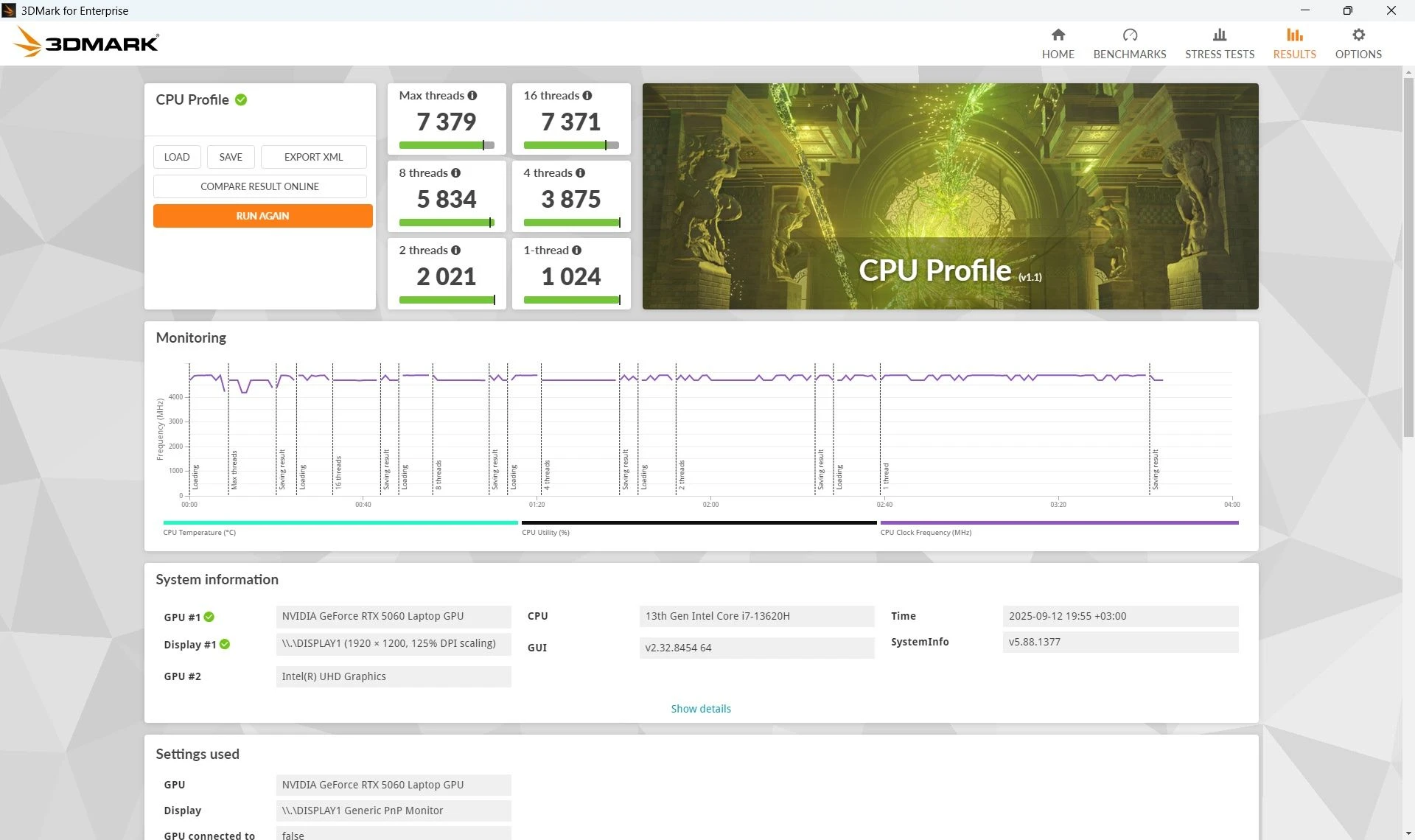Click Compare Result Online button
This screenshot has width=1415, height=840.
coord(259,186)
